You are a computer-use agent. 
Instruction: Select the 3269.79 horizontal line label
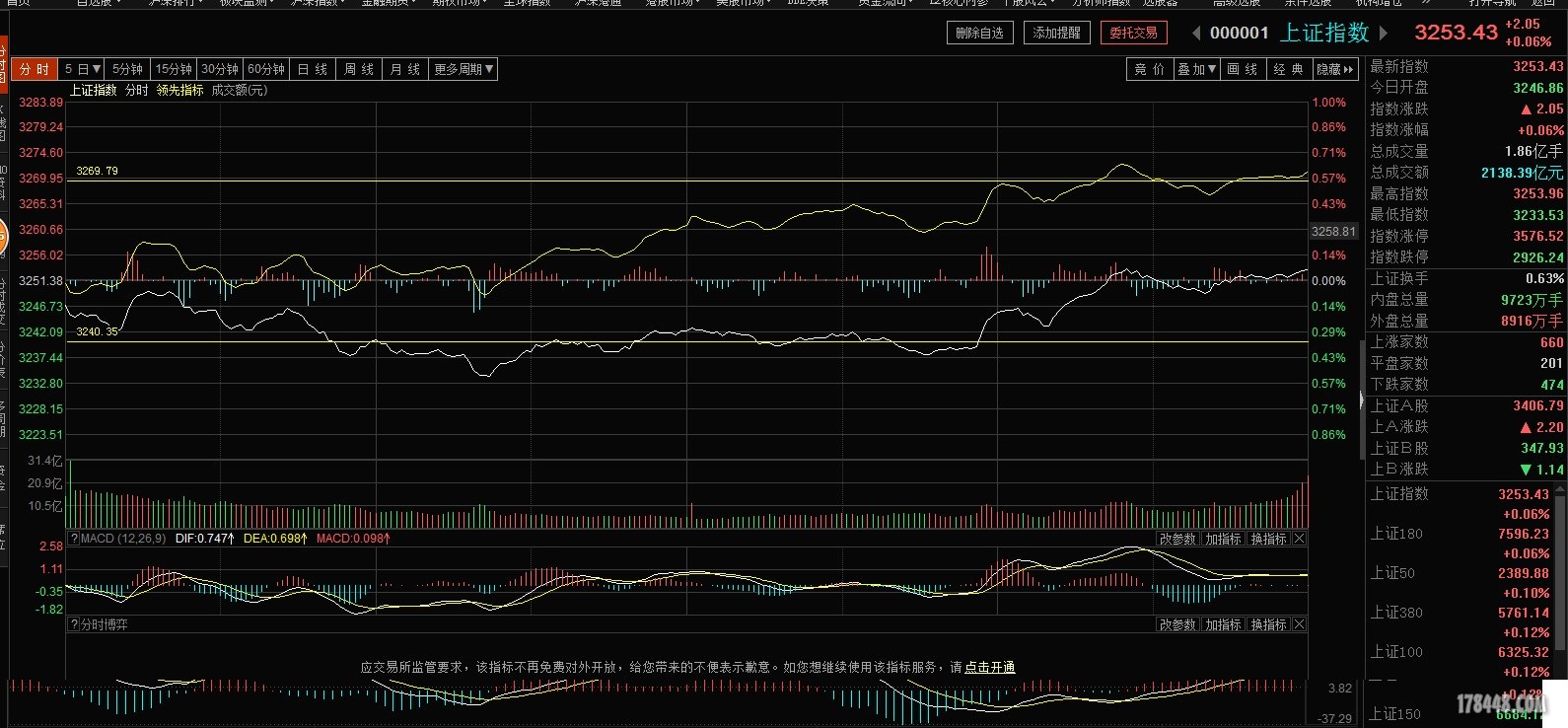97,171
